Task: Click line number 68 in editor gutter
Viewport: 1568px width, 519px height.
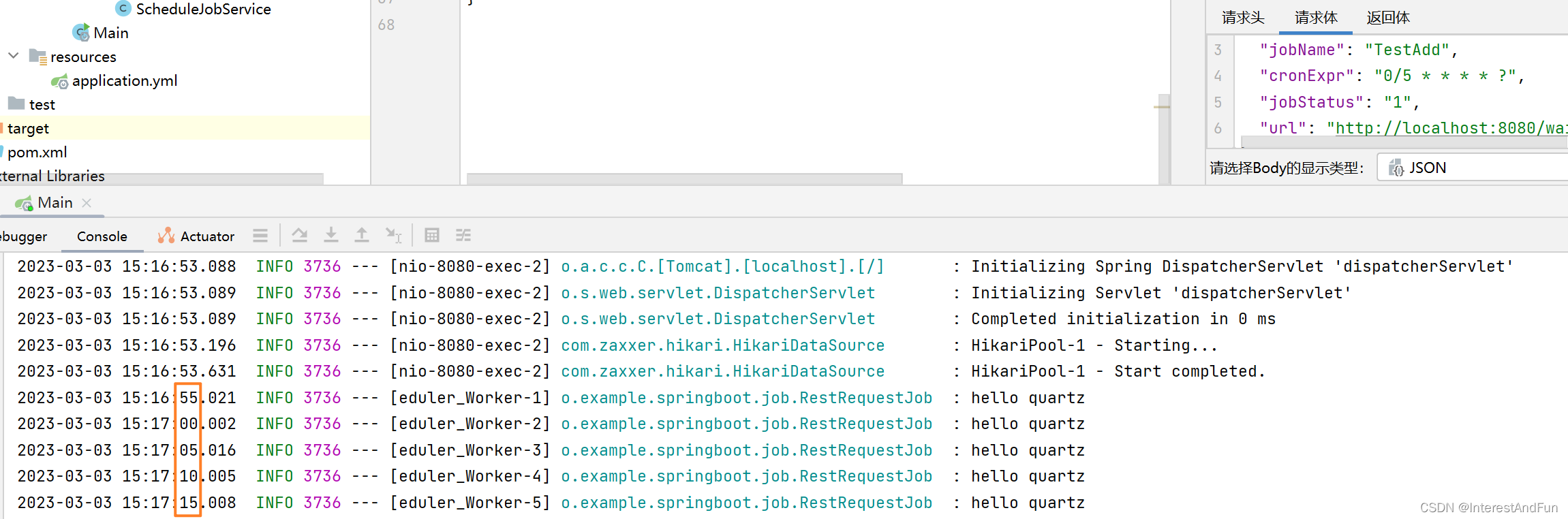Action: click(386, 25)
